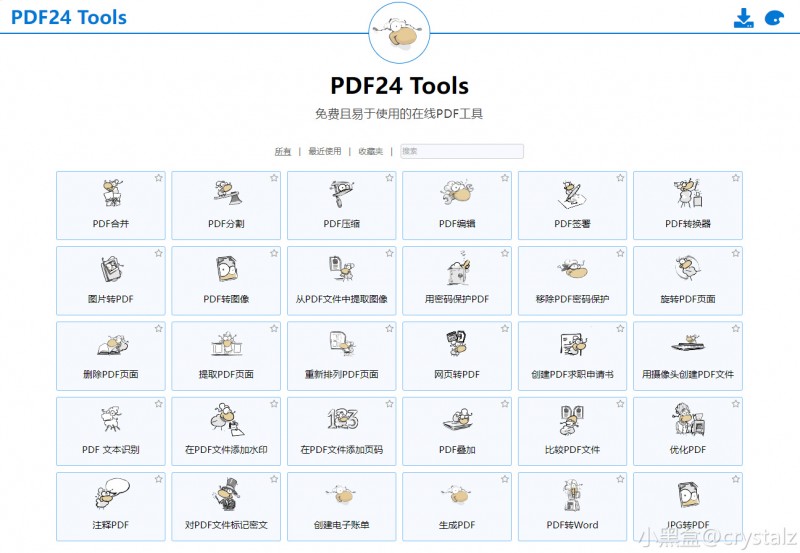The height and width of the screenshot is (553, 800).
Task: Open the JPG转PDF tool
Action: click(x=688, y=507)
